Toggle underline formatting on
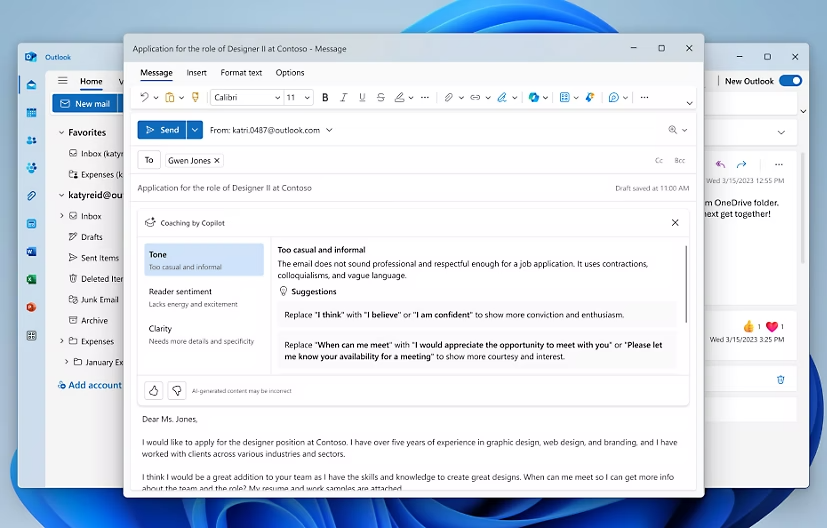 [x=362, y=98]
